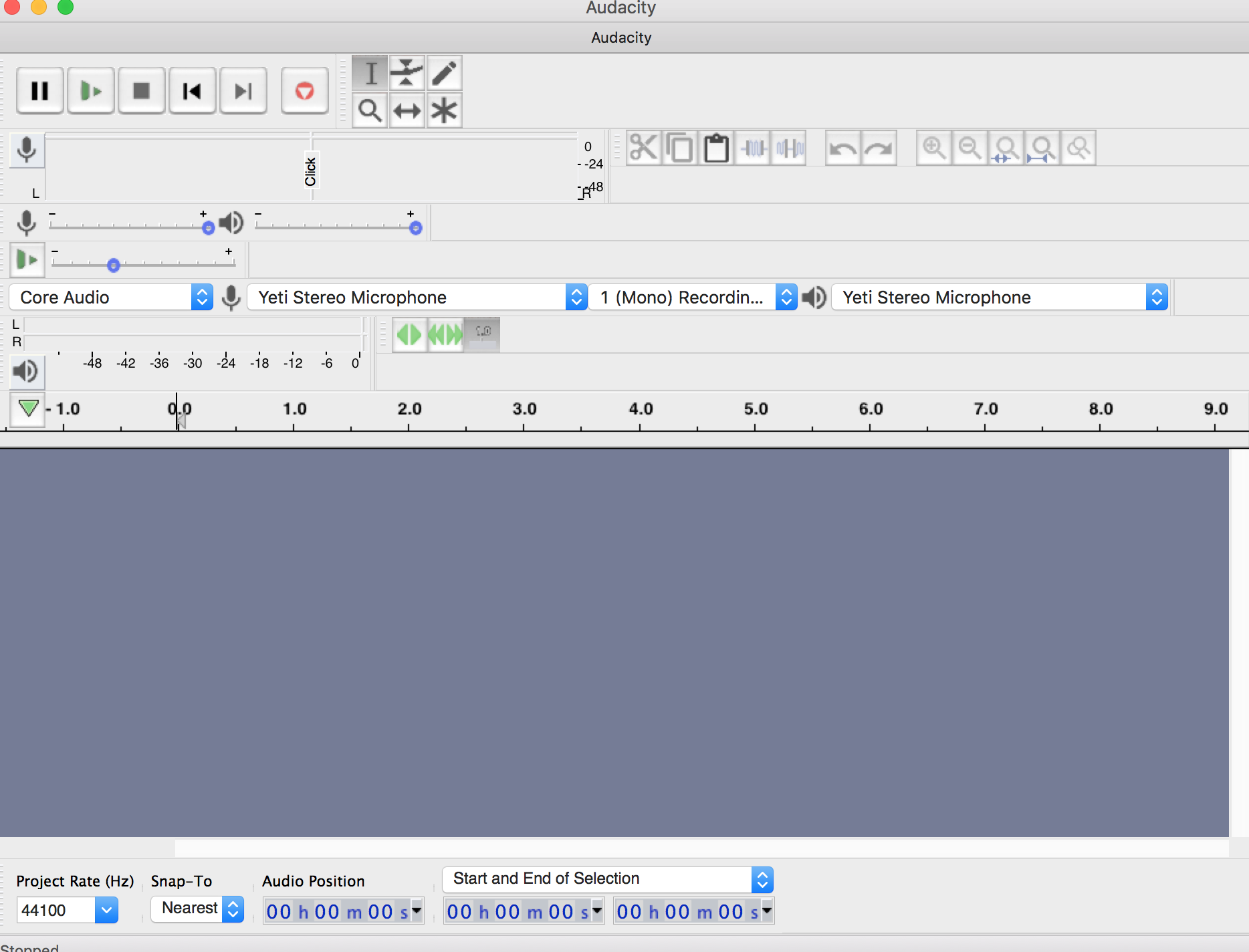The width and height of the screenshot is (1249, 952).
Task: Click the Play-at-Speed button
Action: [27, 259]
